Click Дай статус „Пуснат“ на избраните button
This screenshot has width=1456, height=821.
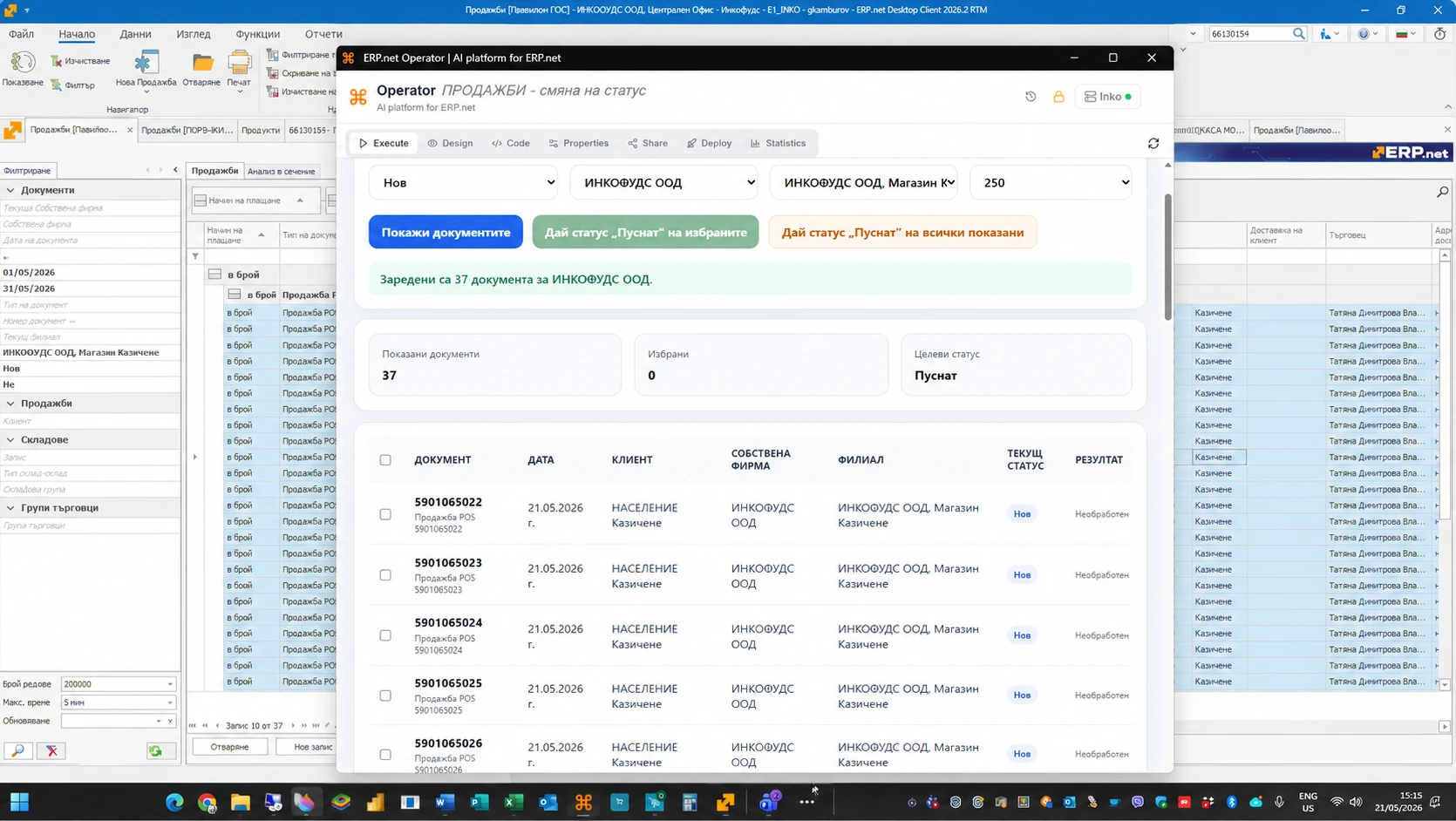[x=645, y=233]
